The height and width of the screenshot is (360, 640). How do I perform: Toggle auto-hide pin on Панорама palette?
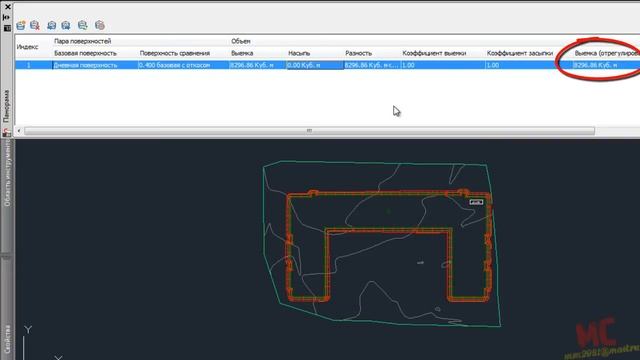[7, 17]
